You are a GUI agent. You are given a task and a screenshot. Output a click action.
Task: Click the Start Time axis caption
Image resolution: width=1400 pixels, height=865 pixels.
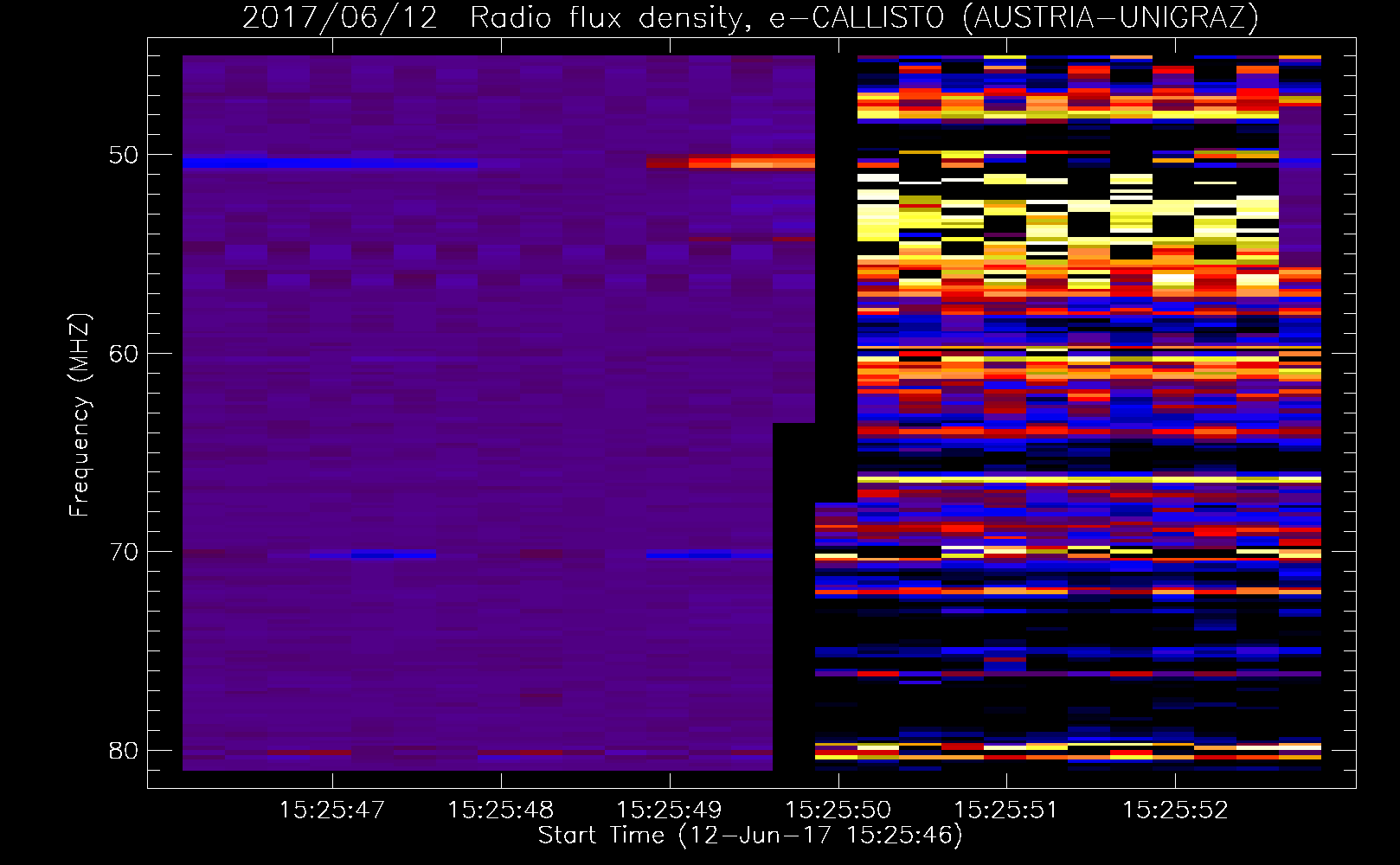pos(750,836)
